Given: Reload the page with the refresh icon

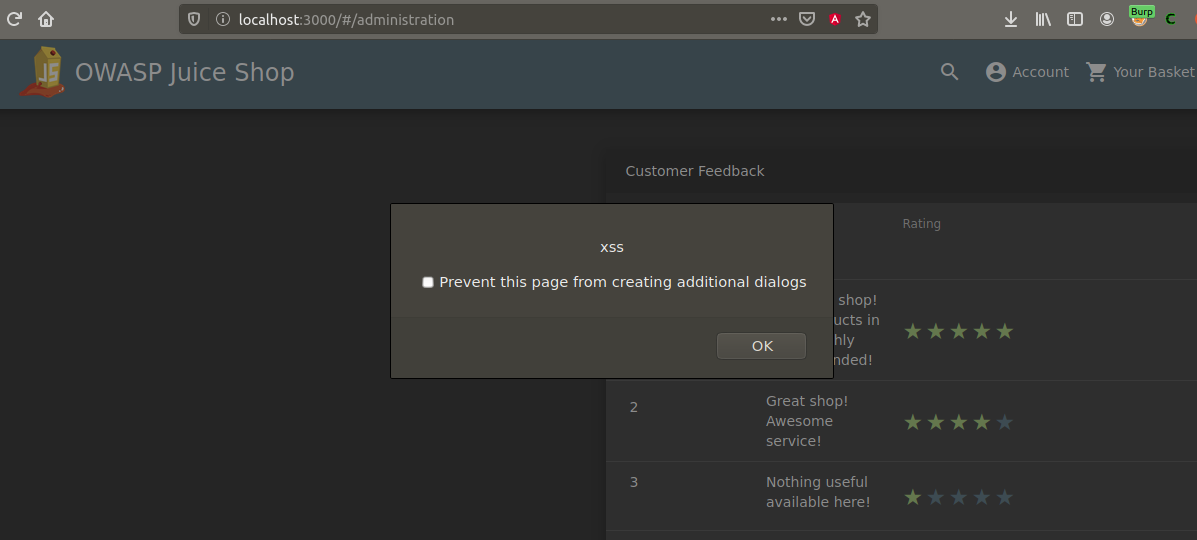Looking at the screenshot, I should pyautogui.click(x=15, y=19).
